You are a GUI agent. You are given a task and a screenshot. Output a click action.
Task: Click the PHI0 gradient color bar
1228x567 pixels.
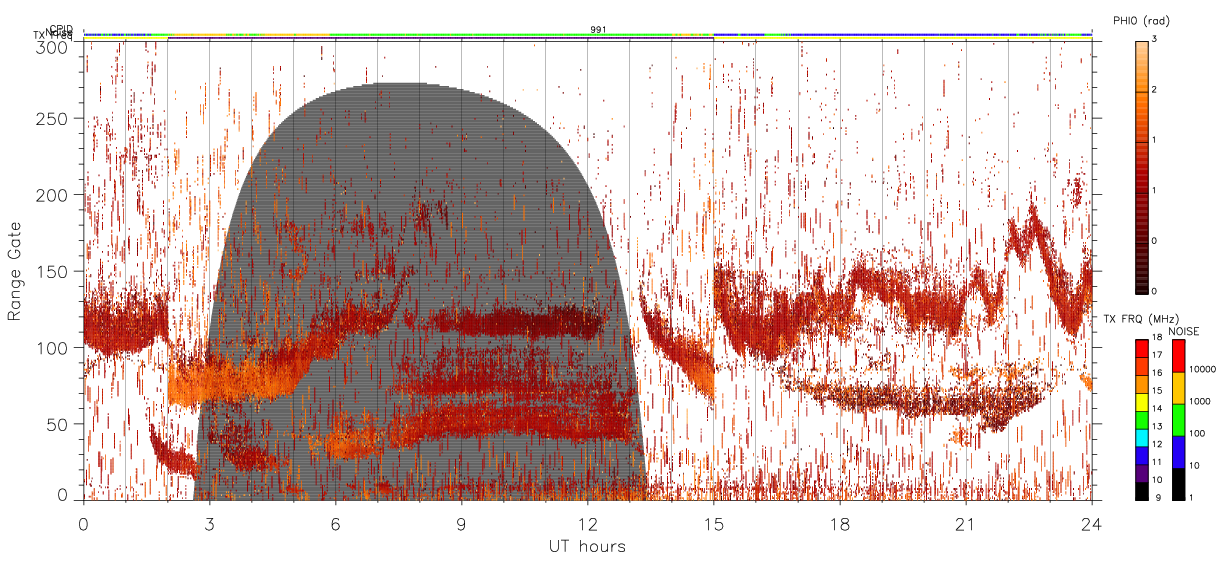tap(1141, 166)
